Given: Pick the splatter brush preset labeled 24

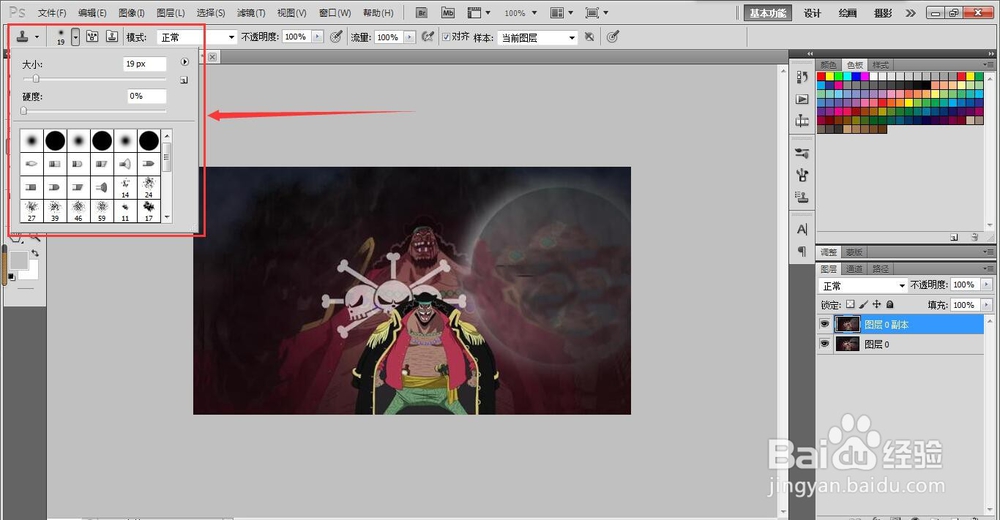Looking at the screenshot, I should tap(149, 188).
